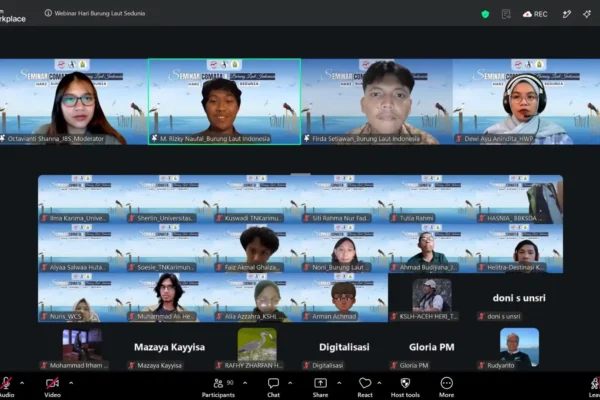Click the Mazaya Kayyisa participant tile
The image size is (600, 400).
pos(169,347)
